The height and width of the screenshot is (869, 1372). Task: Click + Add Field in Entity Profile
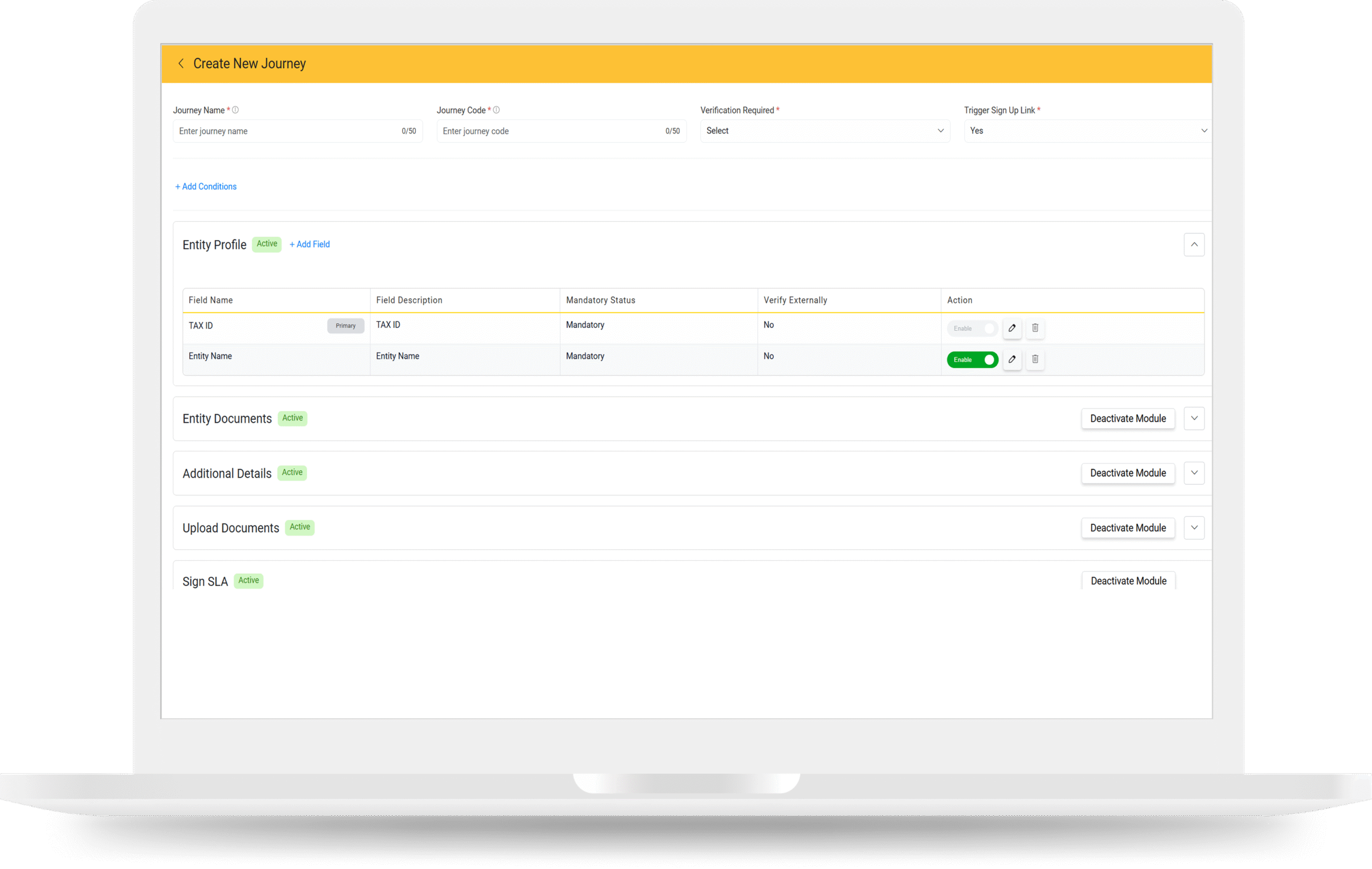[309, 244]
